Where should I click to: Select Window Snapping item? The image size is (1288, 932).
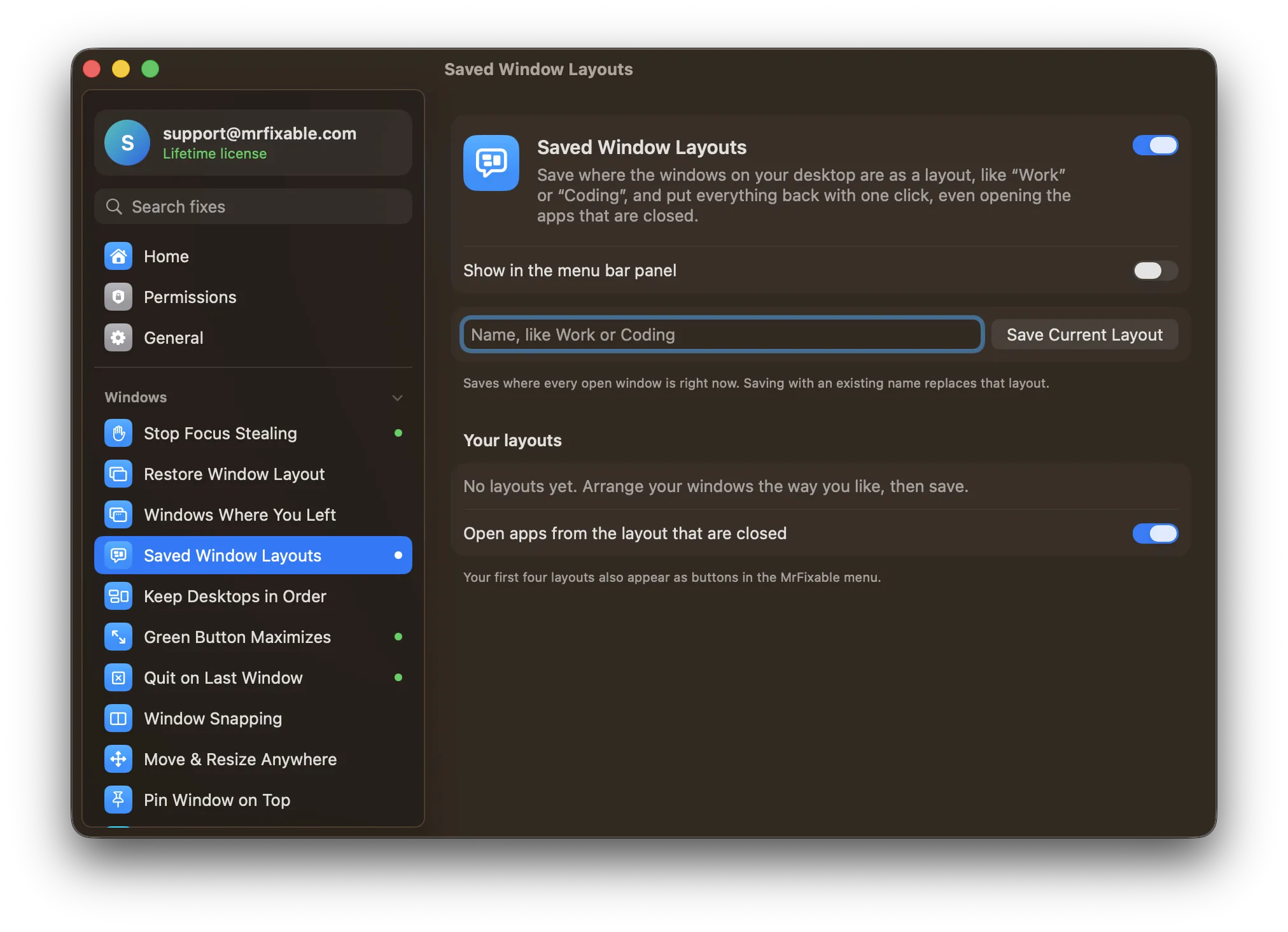click(x=253, y=719)
